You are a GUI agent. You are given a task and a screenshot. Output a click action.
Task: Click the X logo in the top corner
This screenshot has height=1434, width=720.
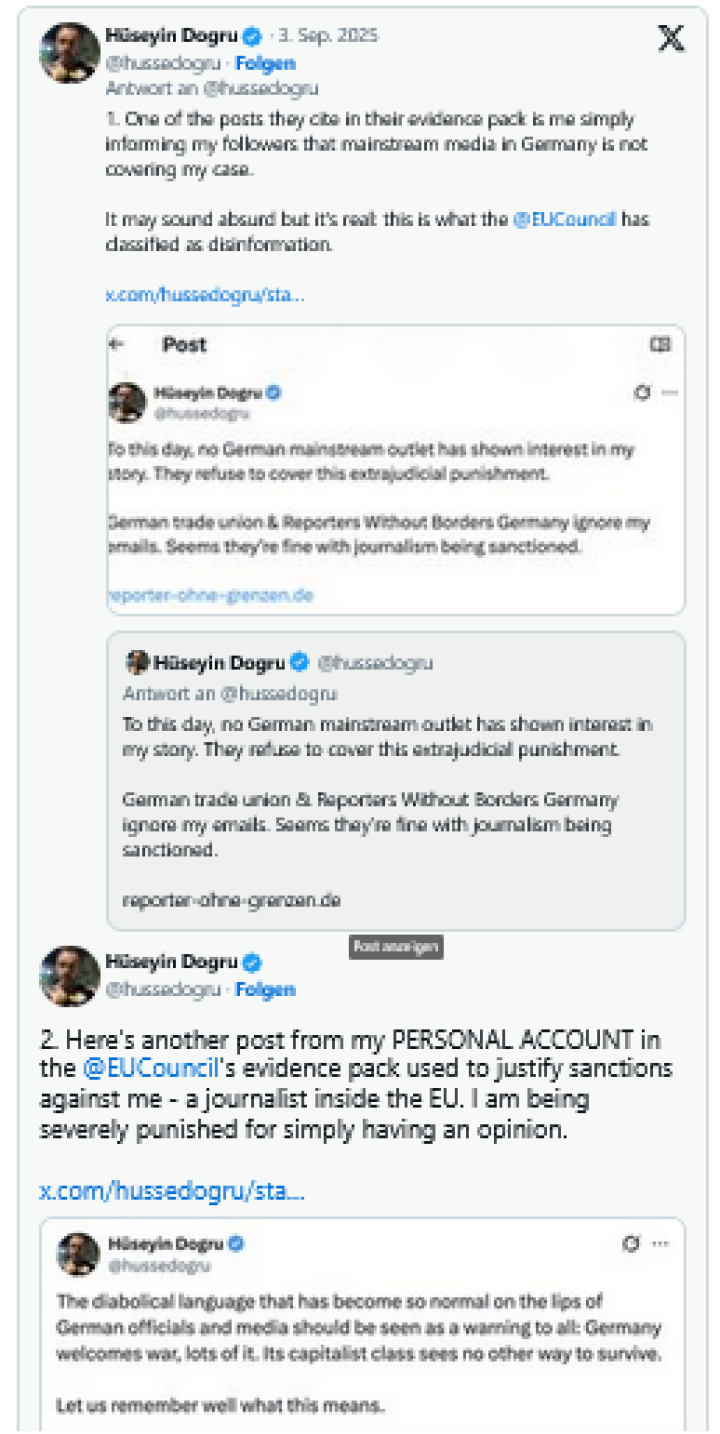pos(672,40)
